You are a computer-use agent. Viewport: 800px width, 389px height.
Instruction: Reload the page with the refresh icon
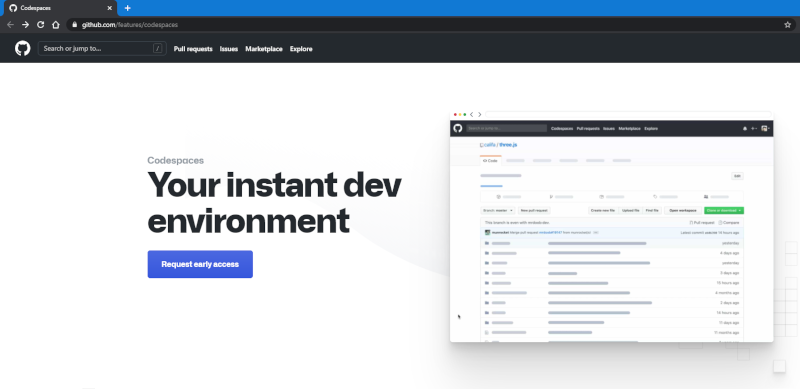point(40,25)
